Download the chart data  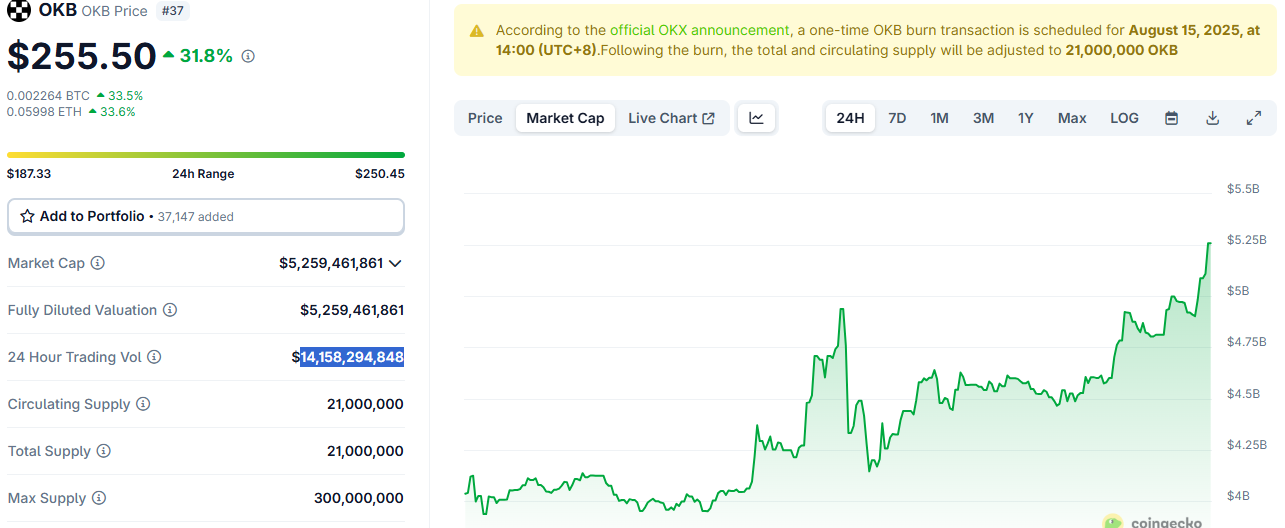click(x=1212, y=118)
